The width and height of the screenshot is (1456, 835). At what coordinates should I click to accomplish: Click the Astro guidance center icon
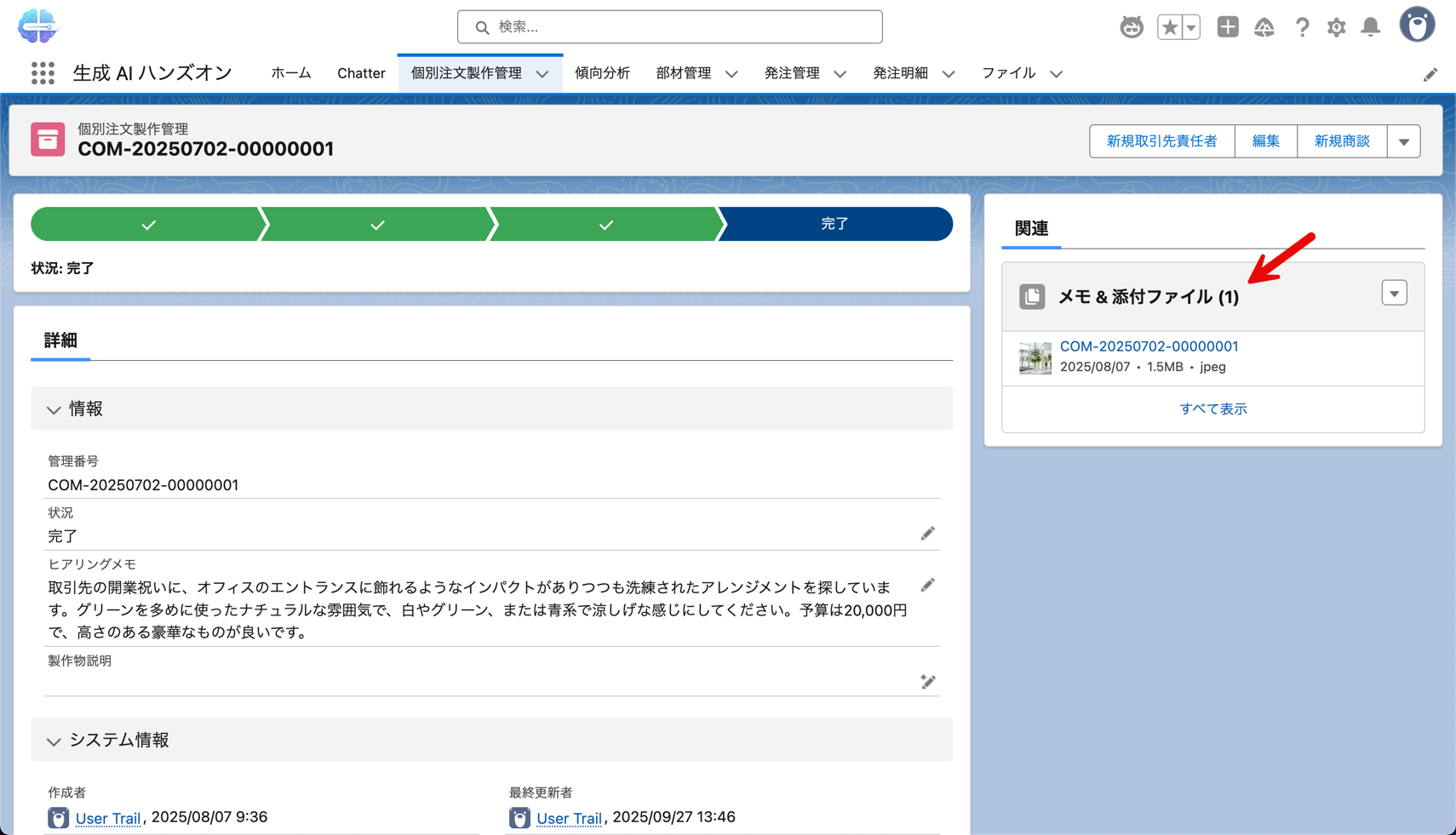coord(1131,27)
